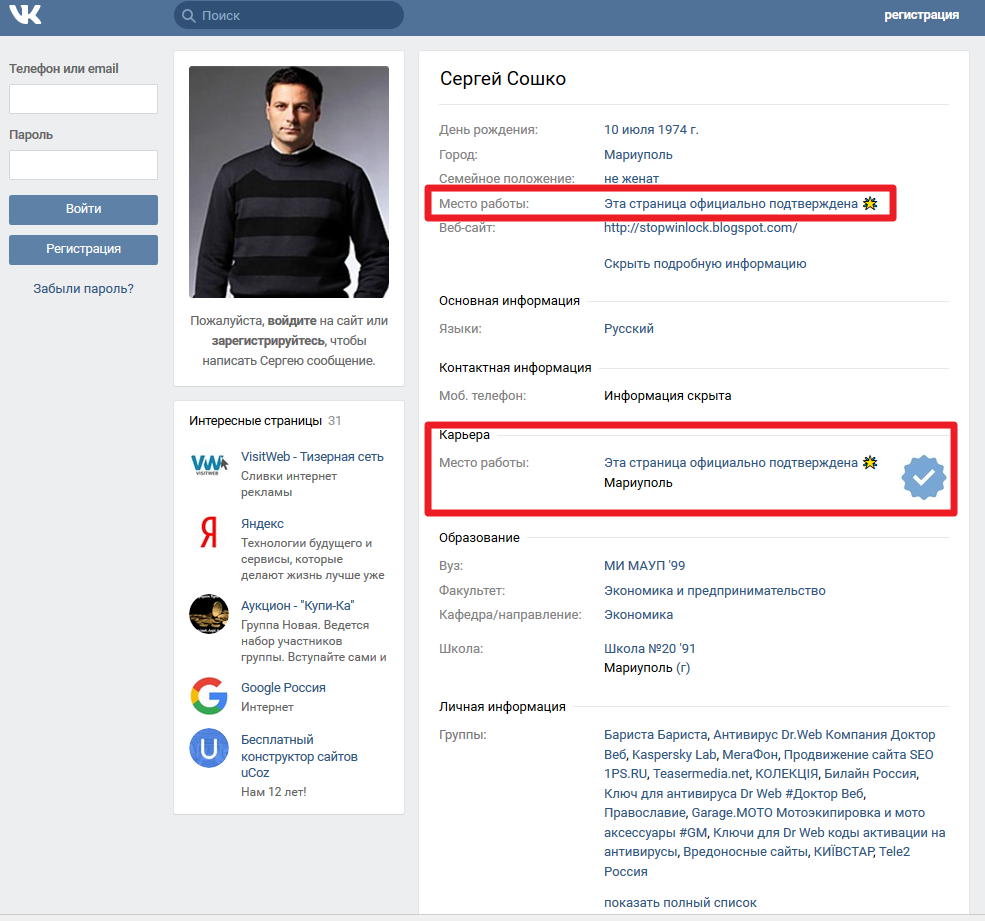Image resolution: width=985 pixels, height=922 pixels.
Task: Open the VisitWeb page logo
Action: pos(209,464)
